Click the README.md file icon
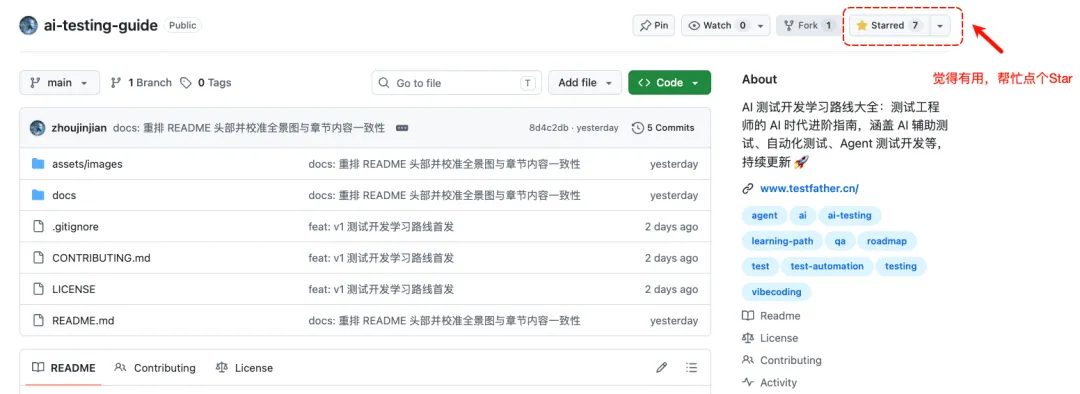This screenshot has height=394, width=1080. [39, 320]
